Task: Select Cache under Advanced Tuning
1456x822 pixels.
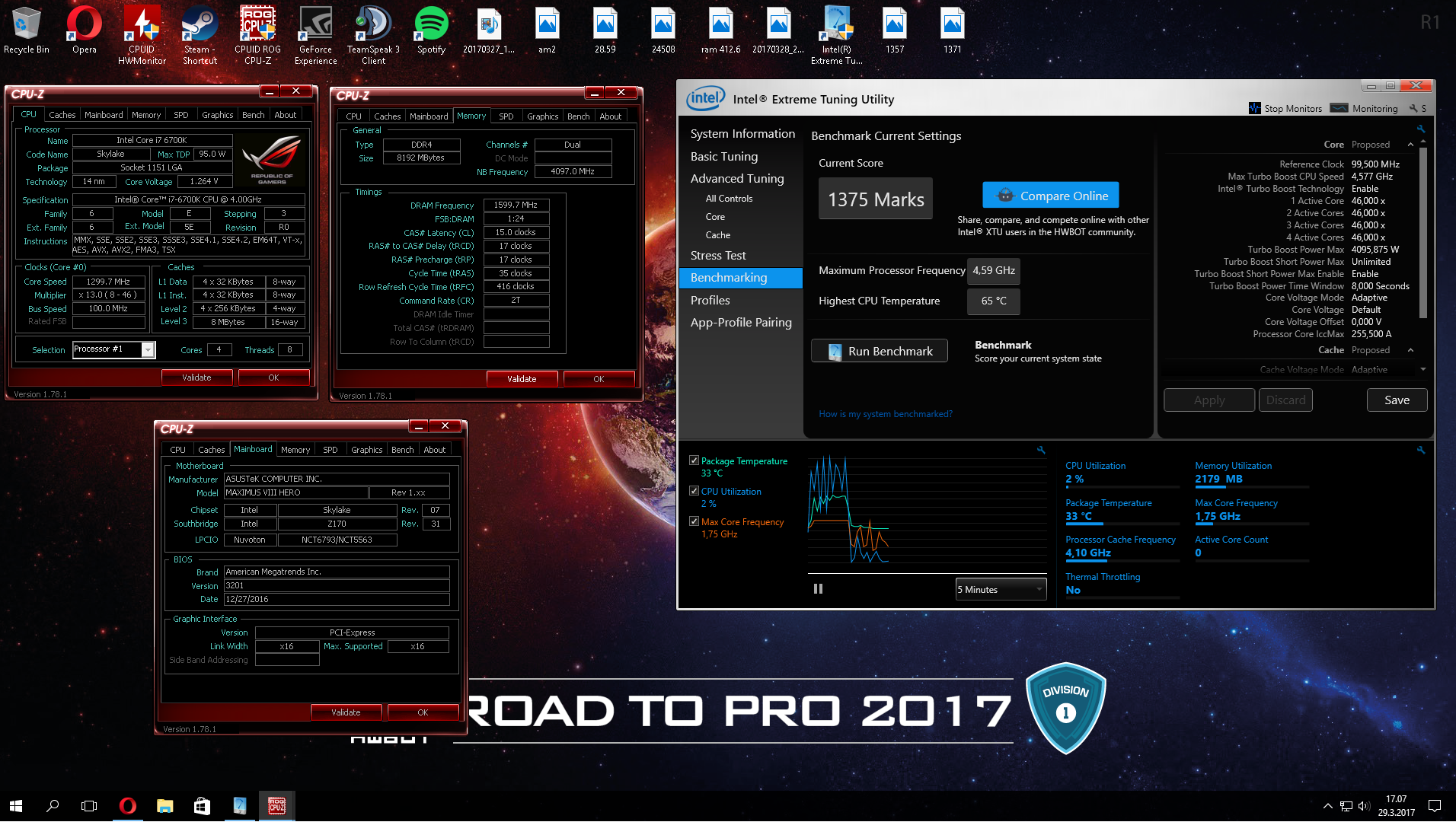Action: pyautogui.click(x=717, y=235)
